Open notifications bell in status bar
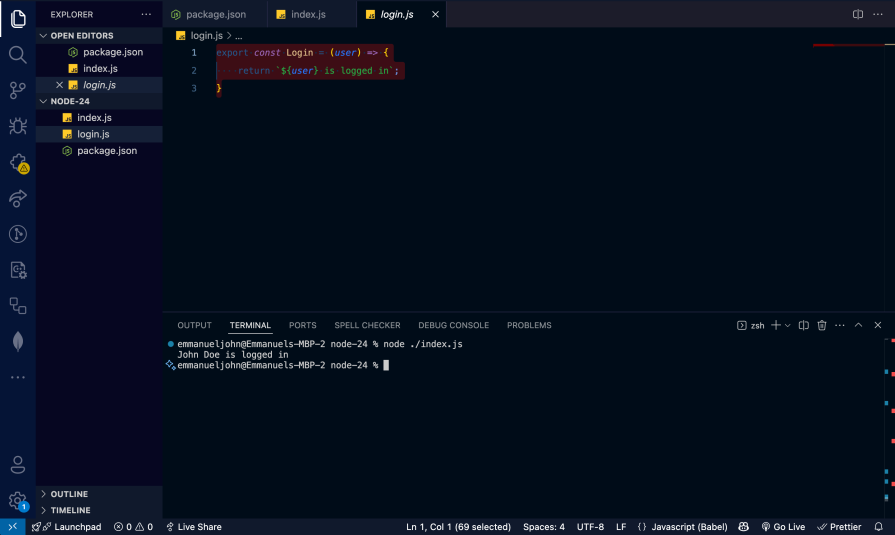 pos(878,526)
